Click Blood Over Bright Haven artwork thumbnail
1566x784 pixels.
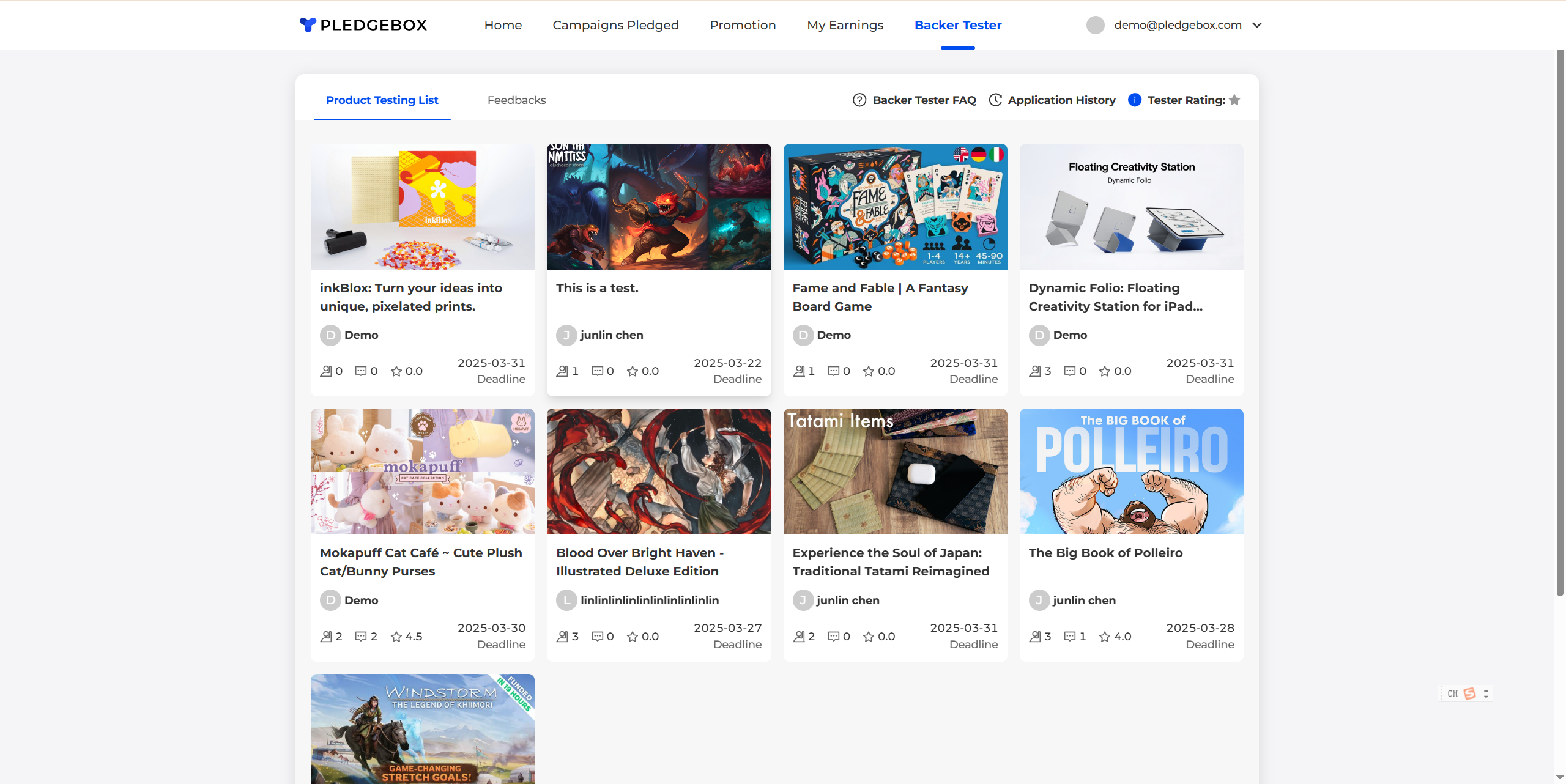659,472
